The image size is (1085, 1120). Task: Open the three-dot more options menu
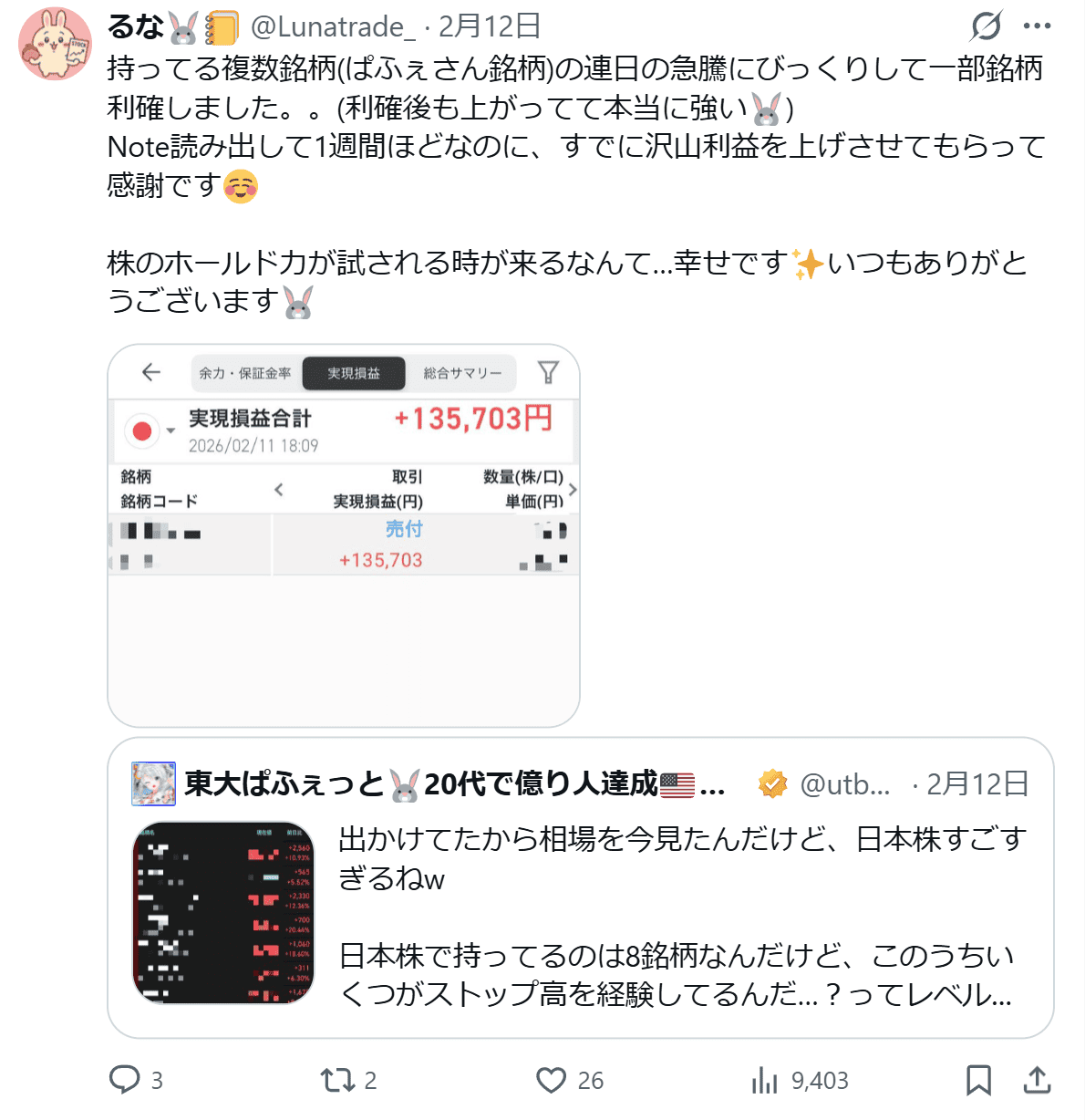coord(1038,26)
